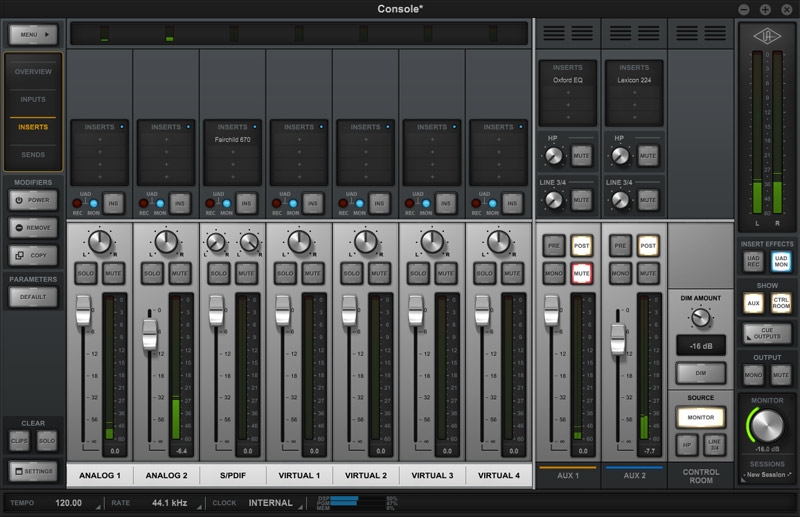This screenshot has width=800, height=517.
Task: Click the -16 dB dim amount display
Action: pyautogui.click(x=701, y=346)
